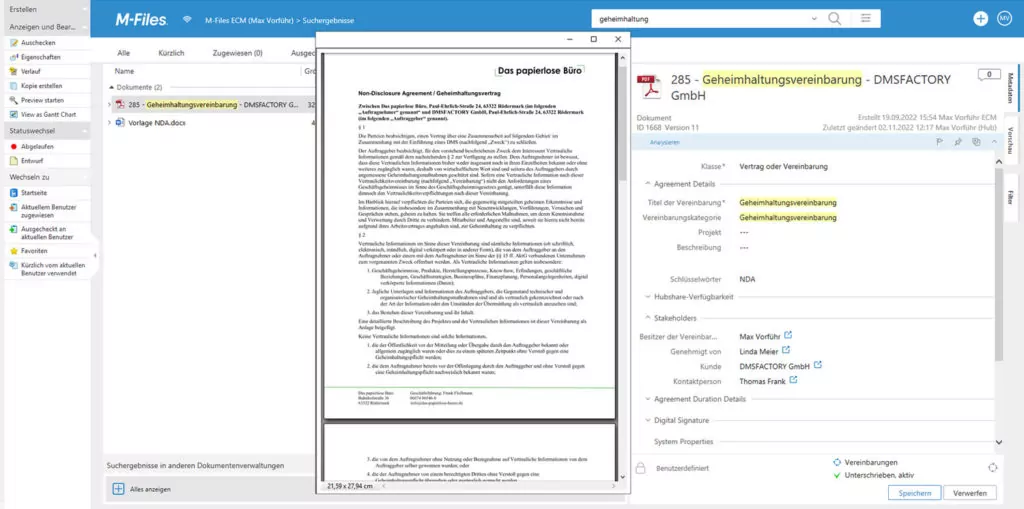Collapse the Anzeigen und Bearbeiten sidebar section
Viewport: 1024px width, 509px height.
[86, 27]
